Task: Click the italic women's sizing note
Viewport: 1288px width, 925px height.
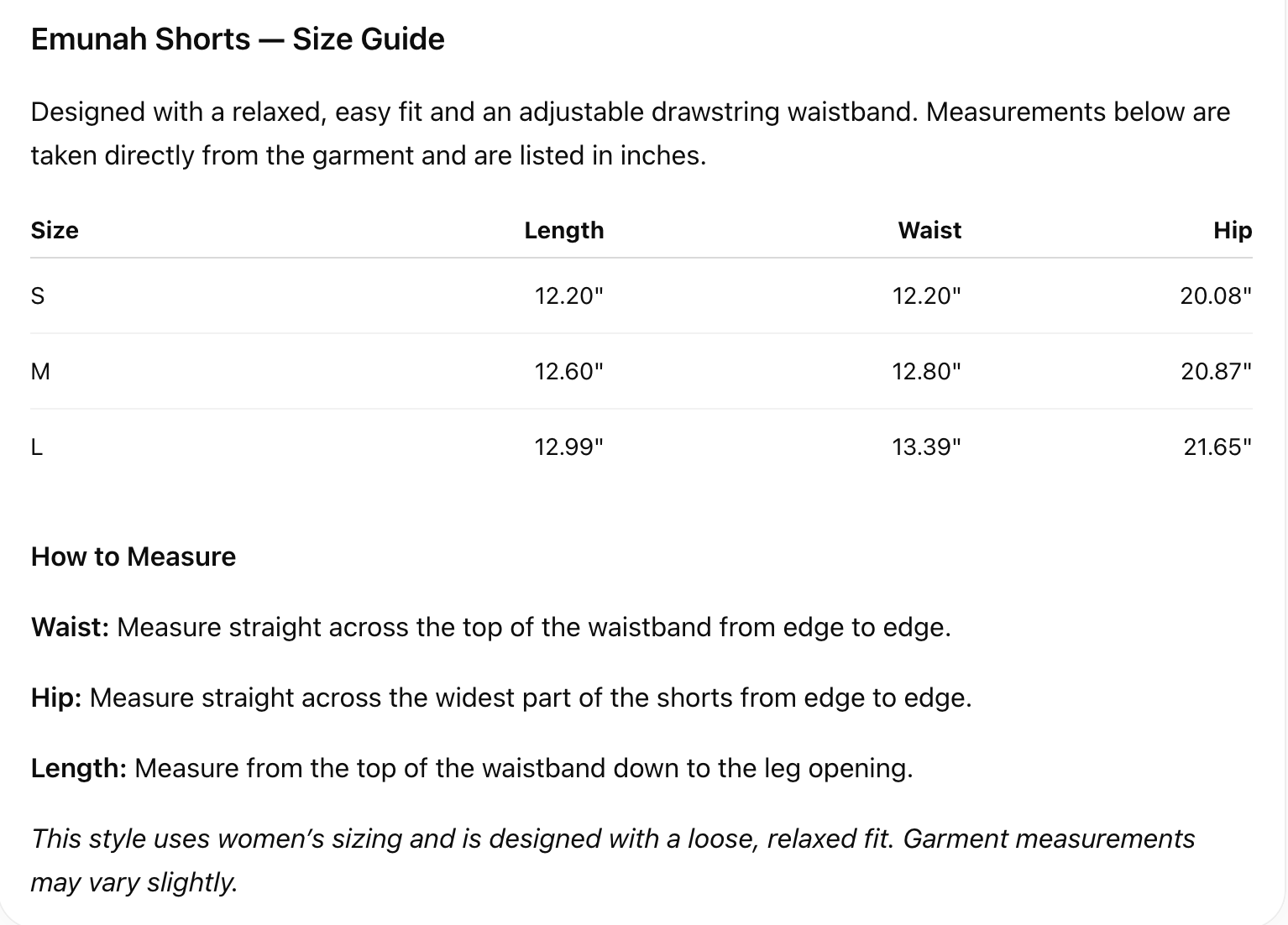Action: [613, 860]
